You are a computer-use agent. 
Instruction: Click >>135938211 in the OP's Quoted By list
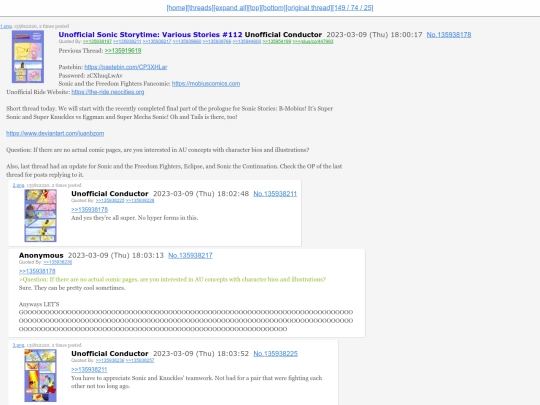tap(127, 41)
